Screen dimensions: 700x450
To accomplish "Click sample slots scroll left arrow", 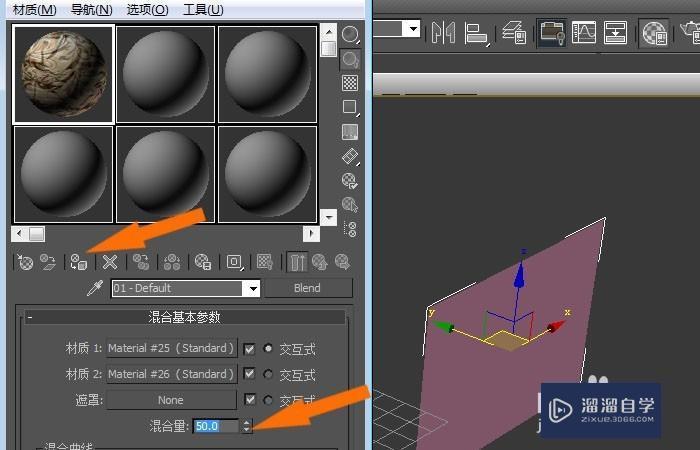I will [19, 233].
